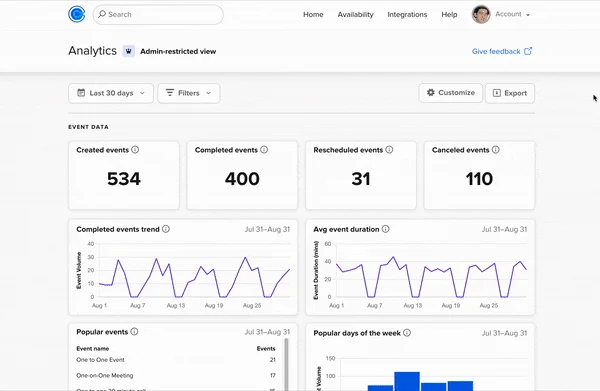Show info for Popular events
This screenshot has width=600, height=391.
coord(134,332)
